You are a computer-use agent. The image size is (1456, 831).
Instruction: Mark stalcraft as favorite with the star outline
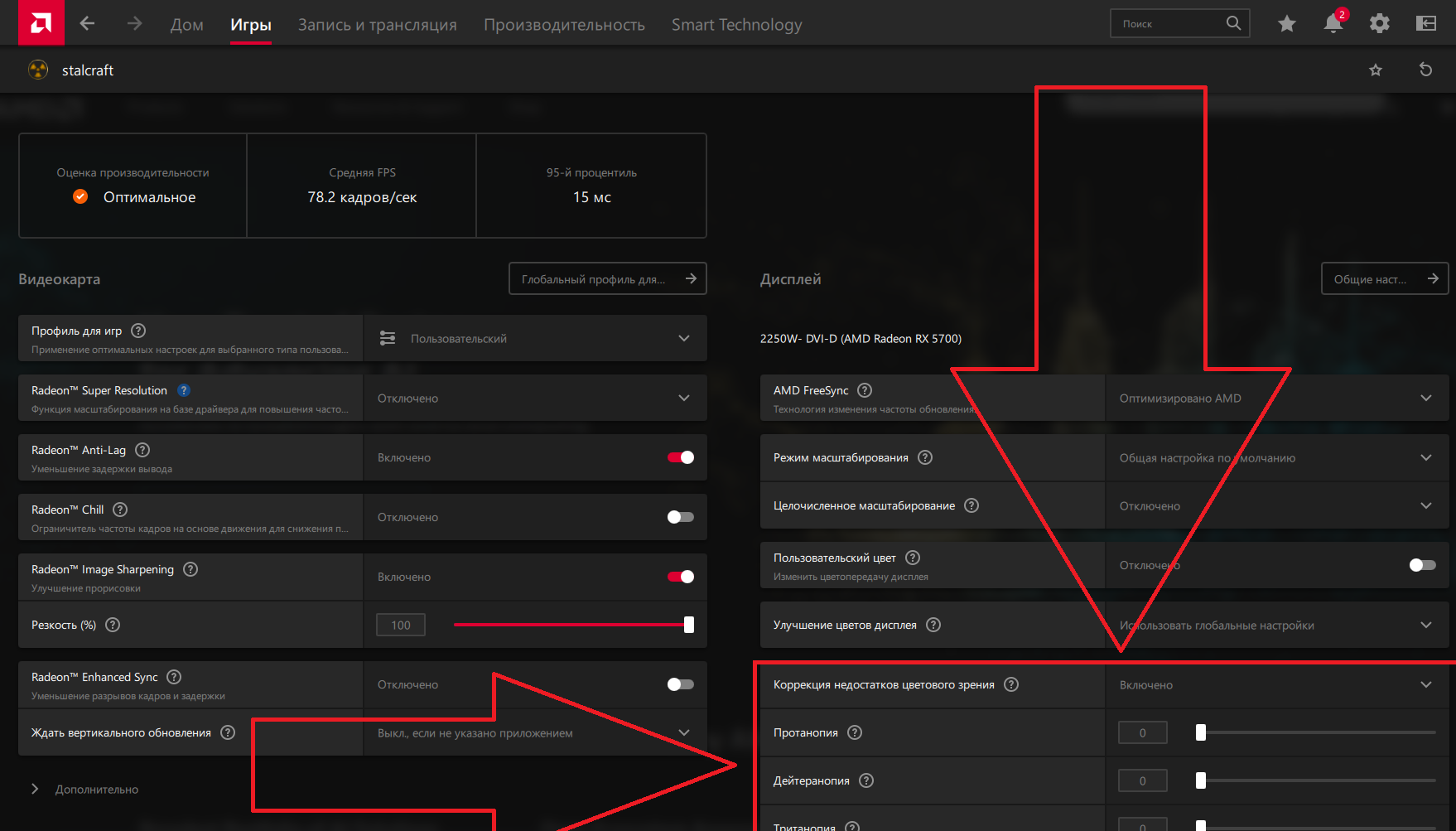(x=1376, y=70)
